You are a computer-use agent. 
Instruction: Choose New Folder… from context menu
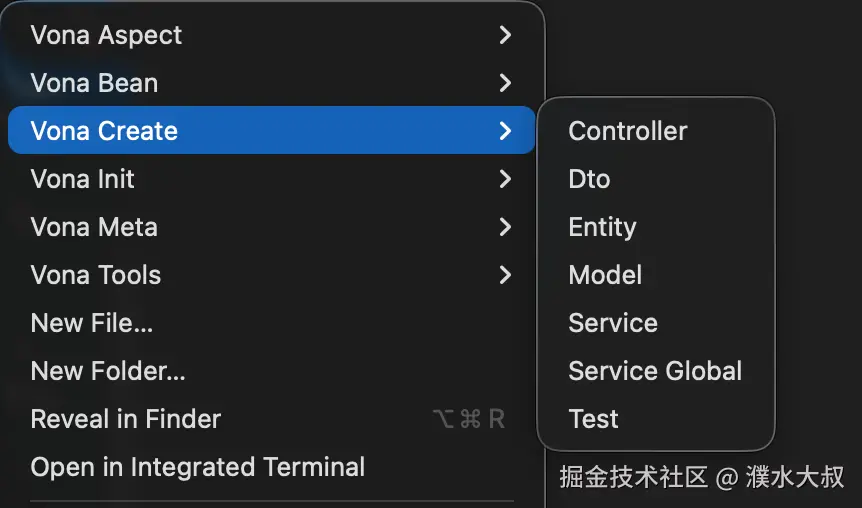tap(108, 371)
